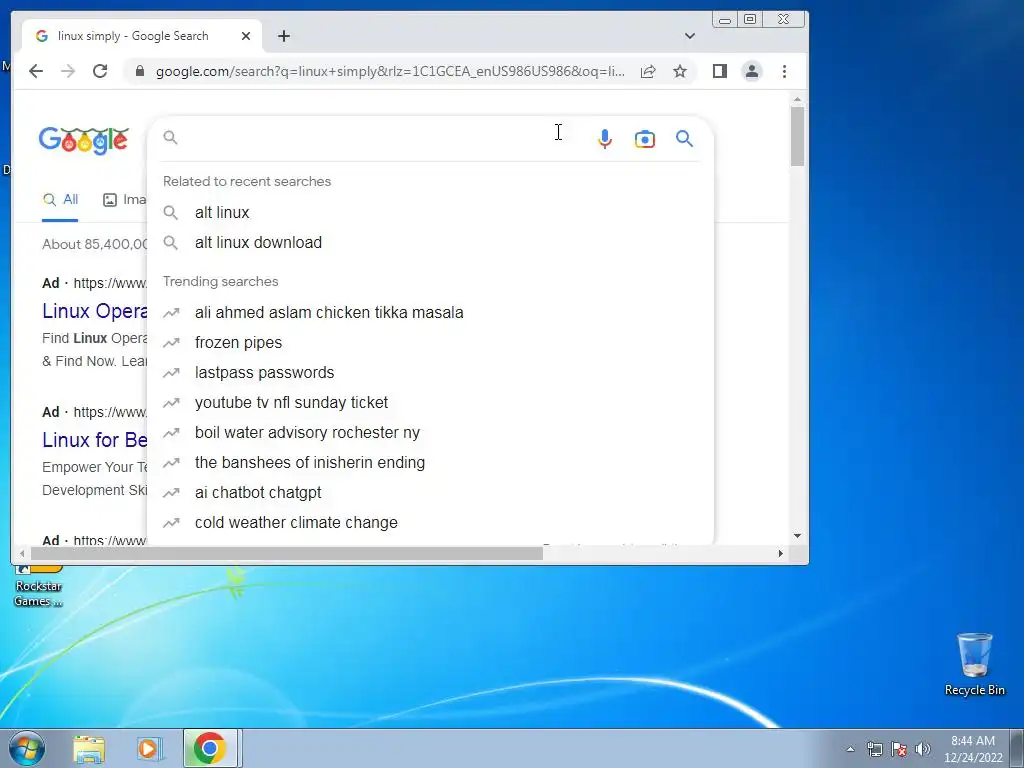1024x768 pixels.
Task: Select youtube tv nfl sunday ticket
Action: click(430, 402)
